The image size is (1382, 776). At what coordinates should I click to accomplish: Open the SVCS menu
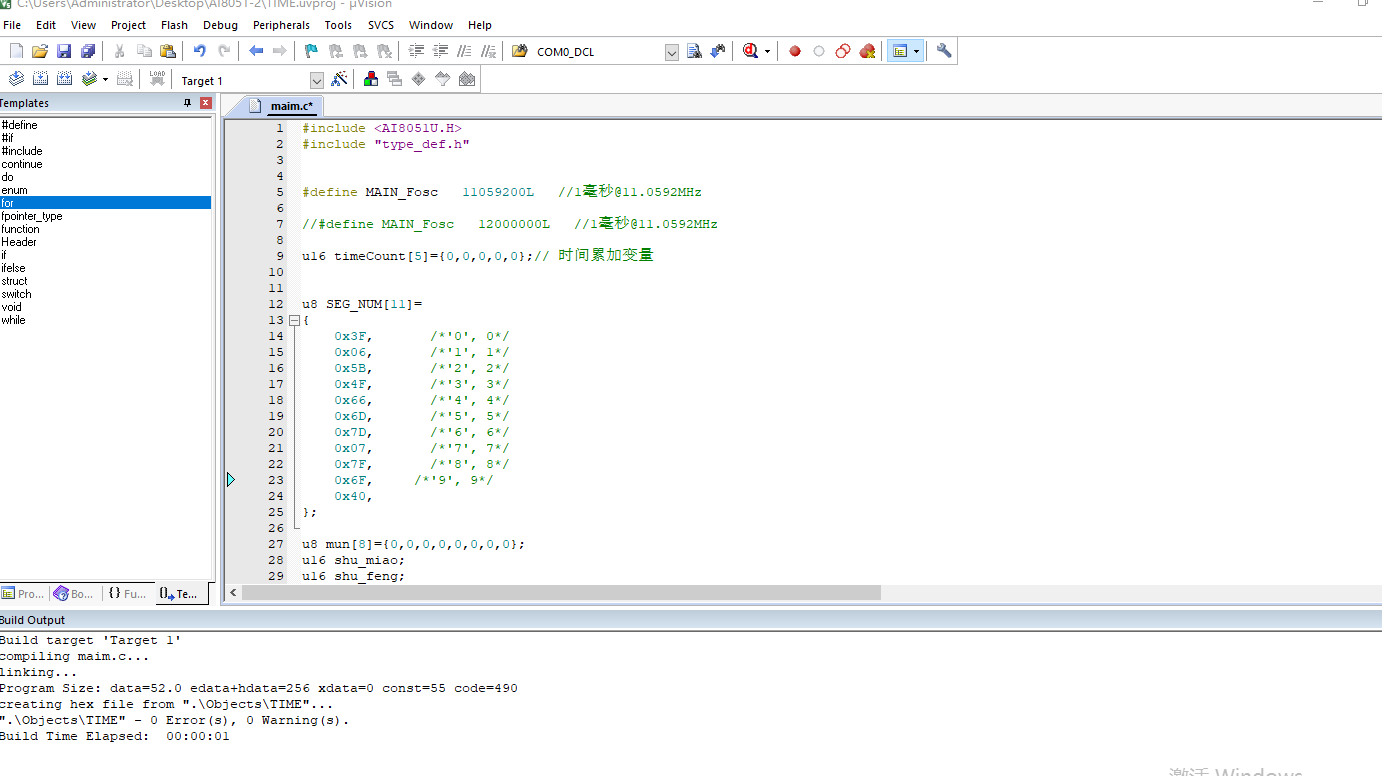(380, 25)
